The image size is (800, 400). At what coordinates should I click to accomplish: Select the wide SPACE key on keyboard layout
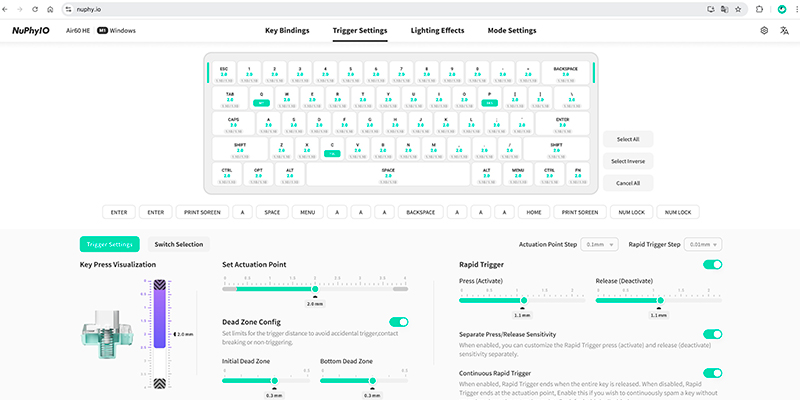pos(388,174)
